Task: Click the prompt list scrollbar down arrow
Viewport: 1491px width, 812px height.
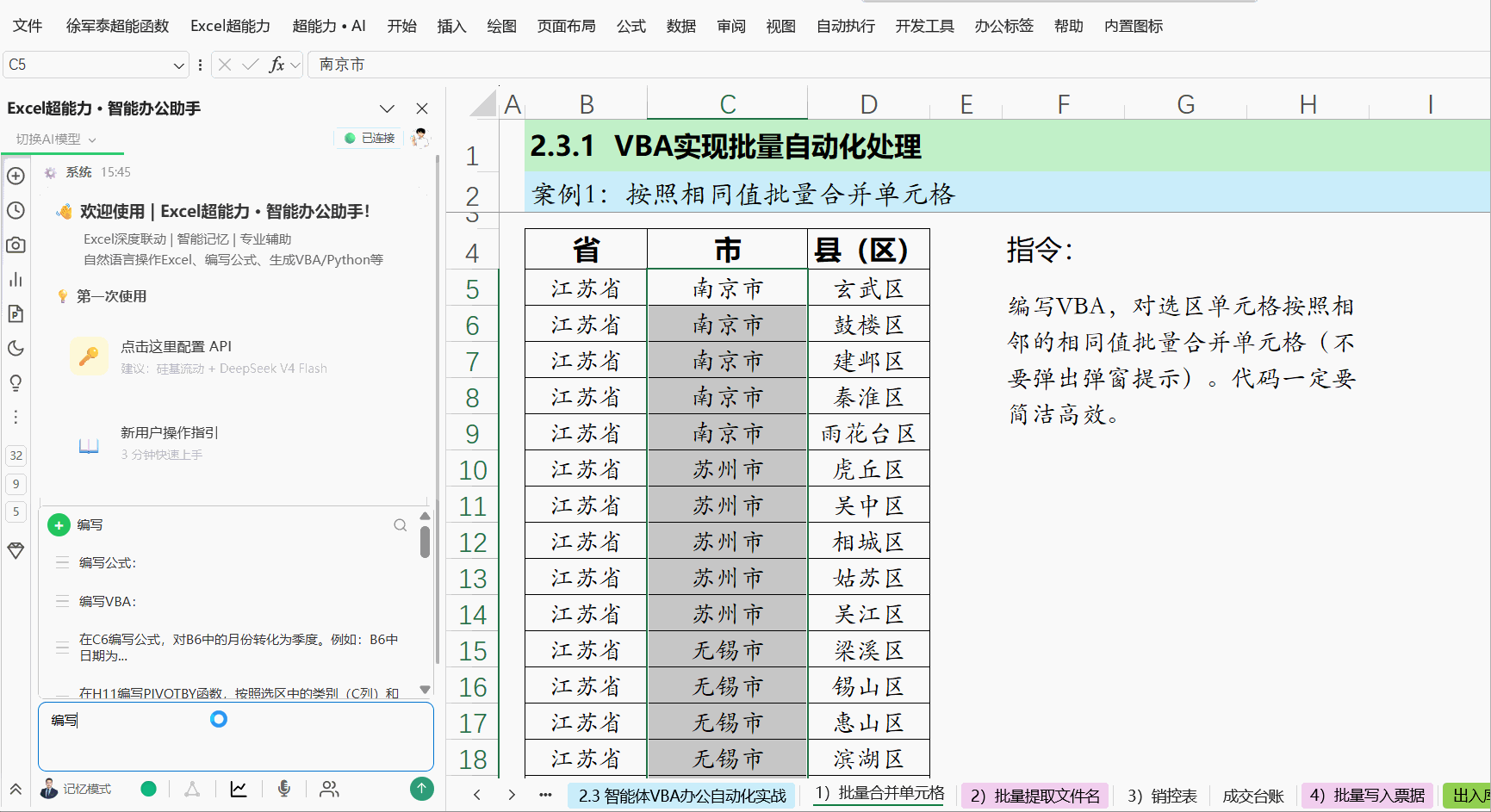Action: (425, 690)
